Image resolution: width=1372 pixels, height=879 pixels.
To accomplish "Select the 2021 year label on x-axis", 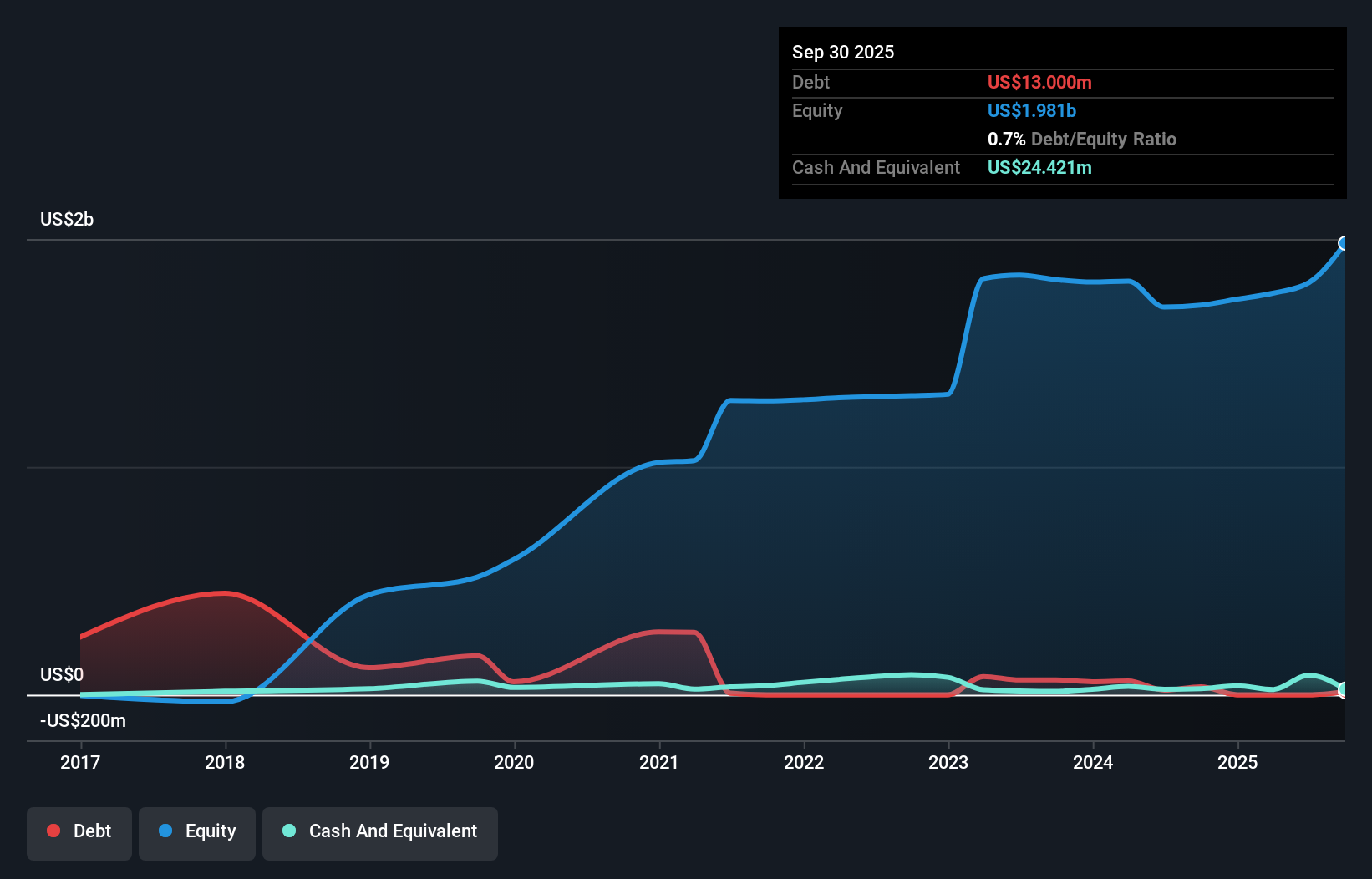I will pos(659,762).
